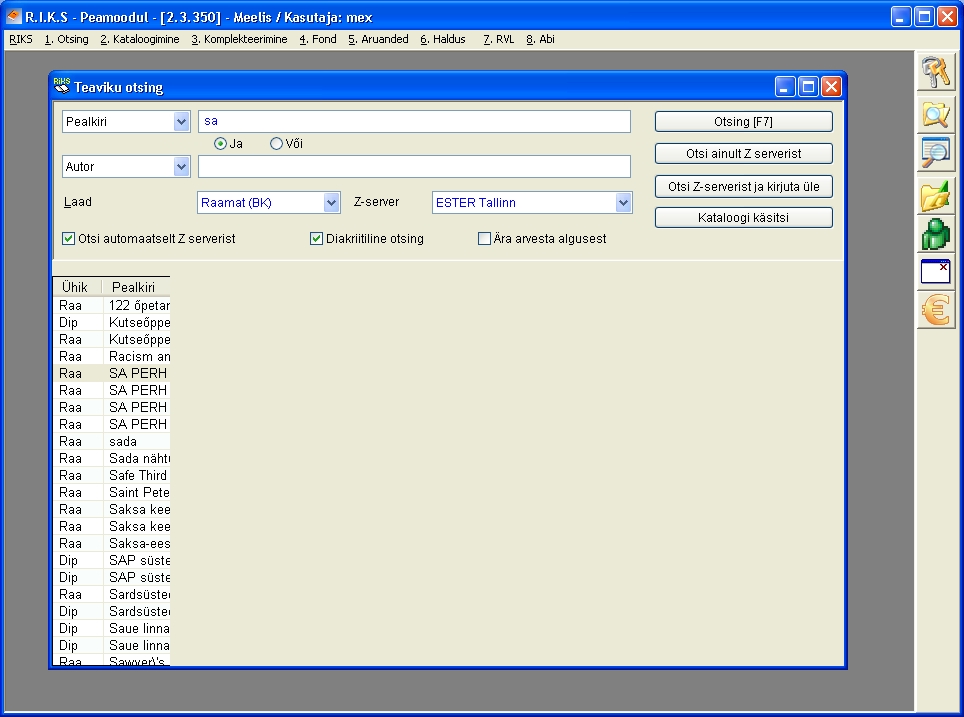Click the window magnifier search icon
This screenshot has width=964, height=717.
tap(936, 153)
